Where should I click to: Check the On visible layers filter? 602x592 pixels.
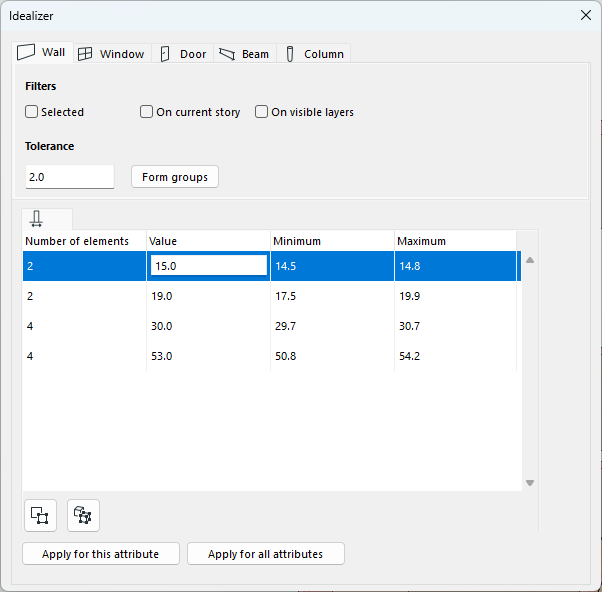[x=262, y=112]
